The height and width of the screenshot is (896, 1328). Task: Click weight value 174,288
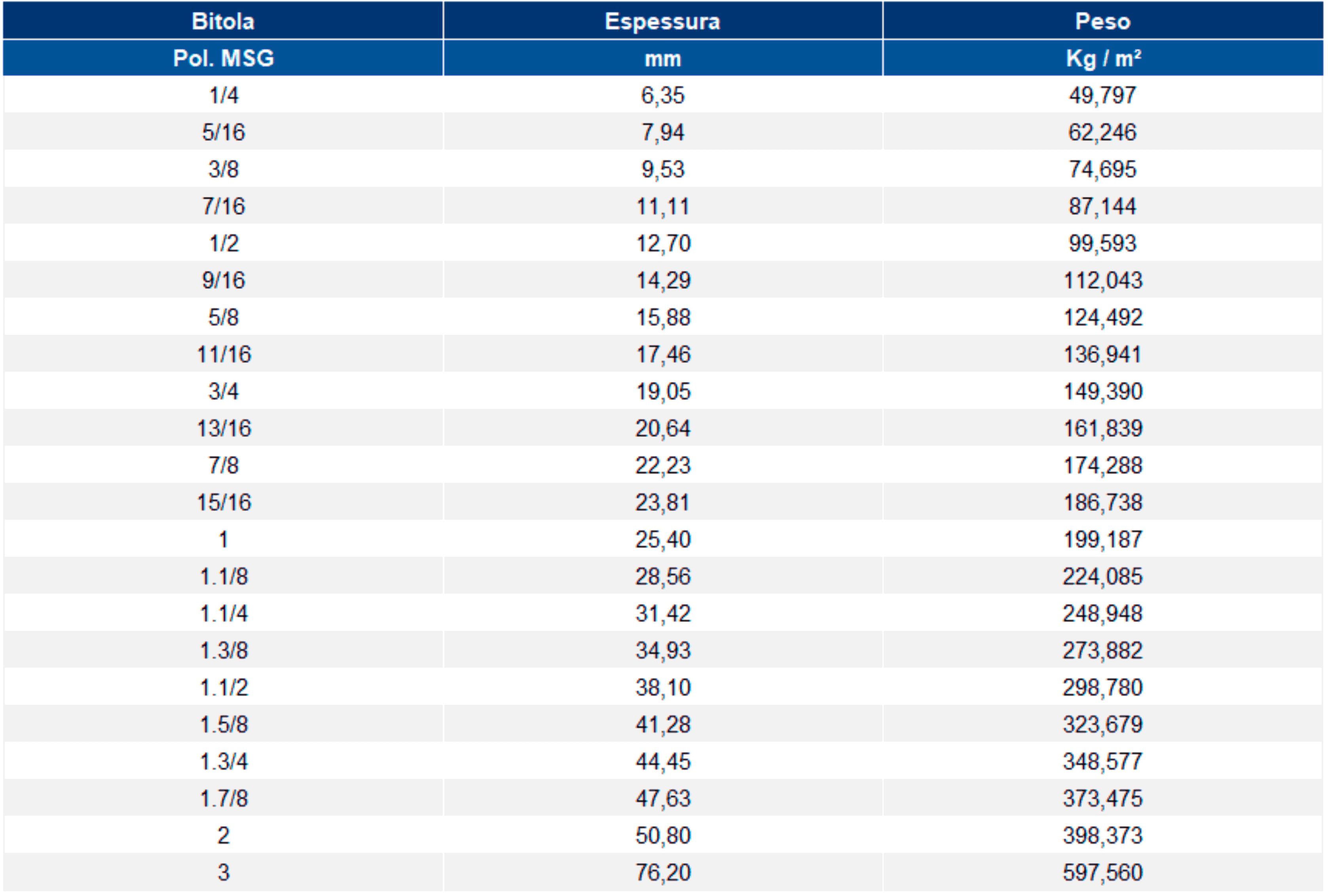click(1102, 465)
